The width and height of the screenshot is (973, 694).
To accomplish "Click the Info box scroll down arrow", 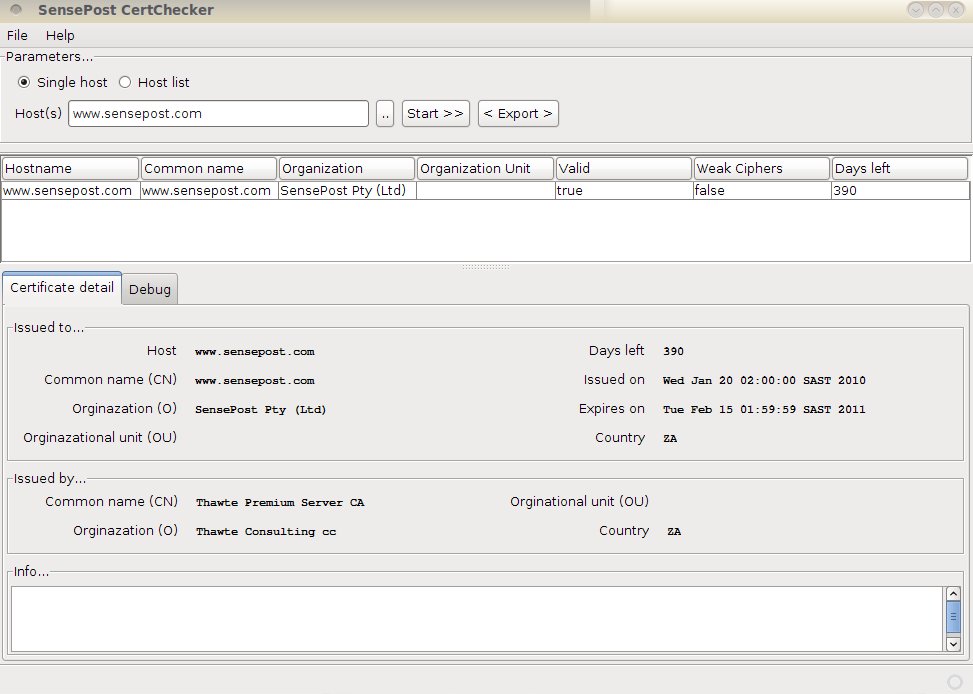I will click(952, 645).
